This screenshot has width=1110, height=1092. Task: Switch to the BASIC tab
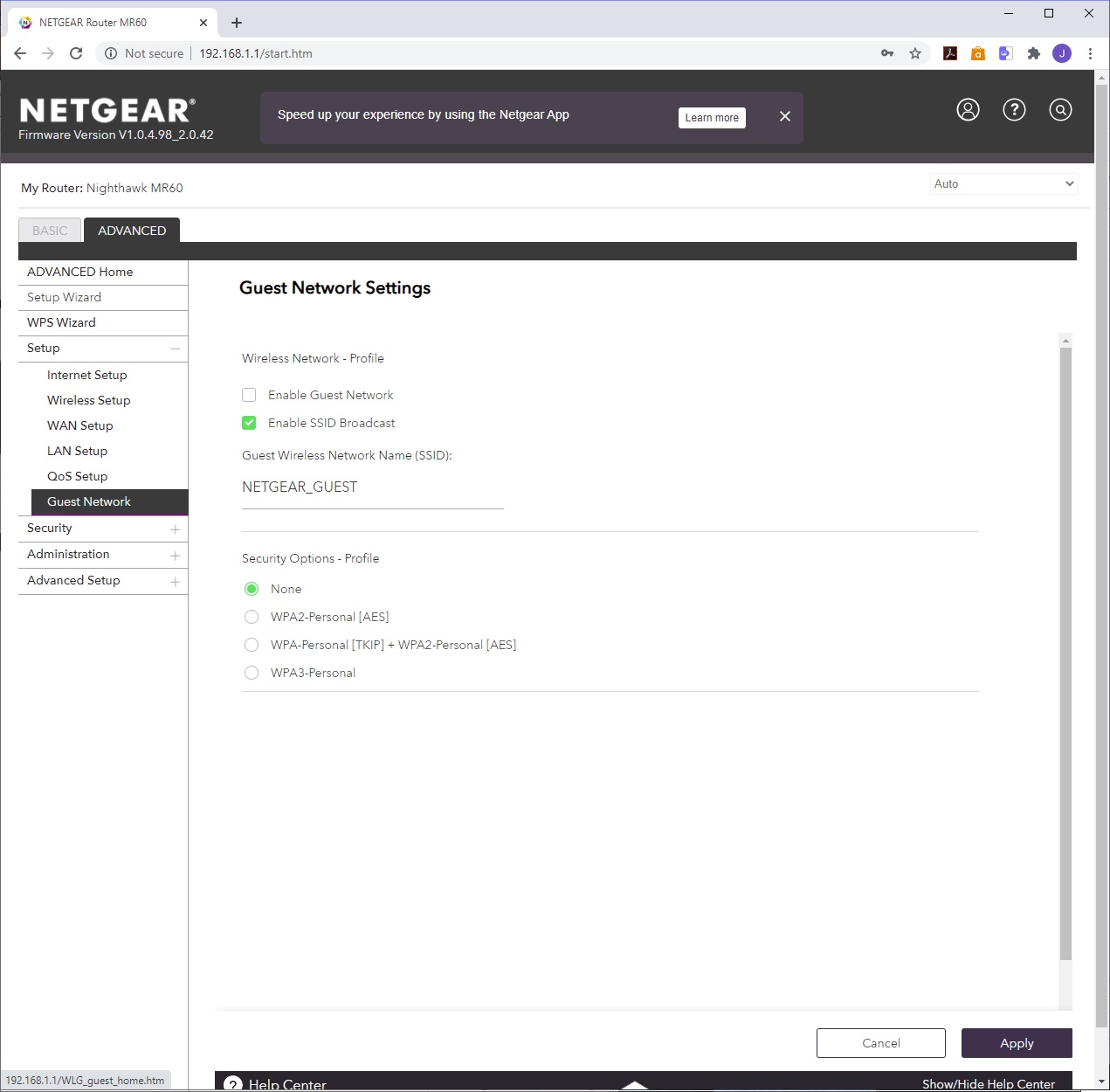pyautogui.click(x=50, y=231)
